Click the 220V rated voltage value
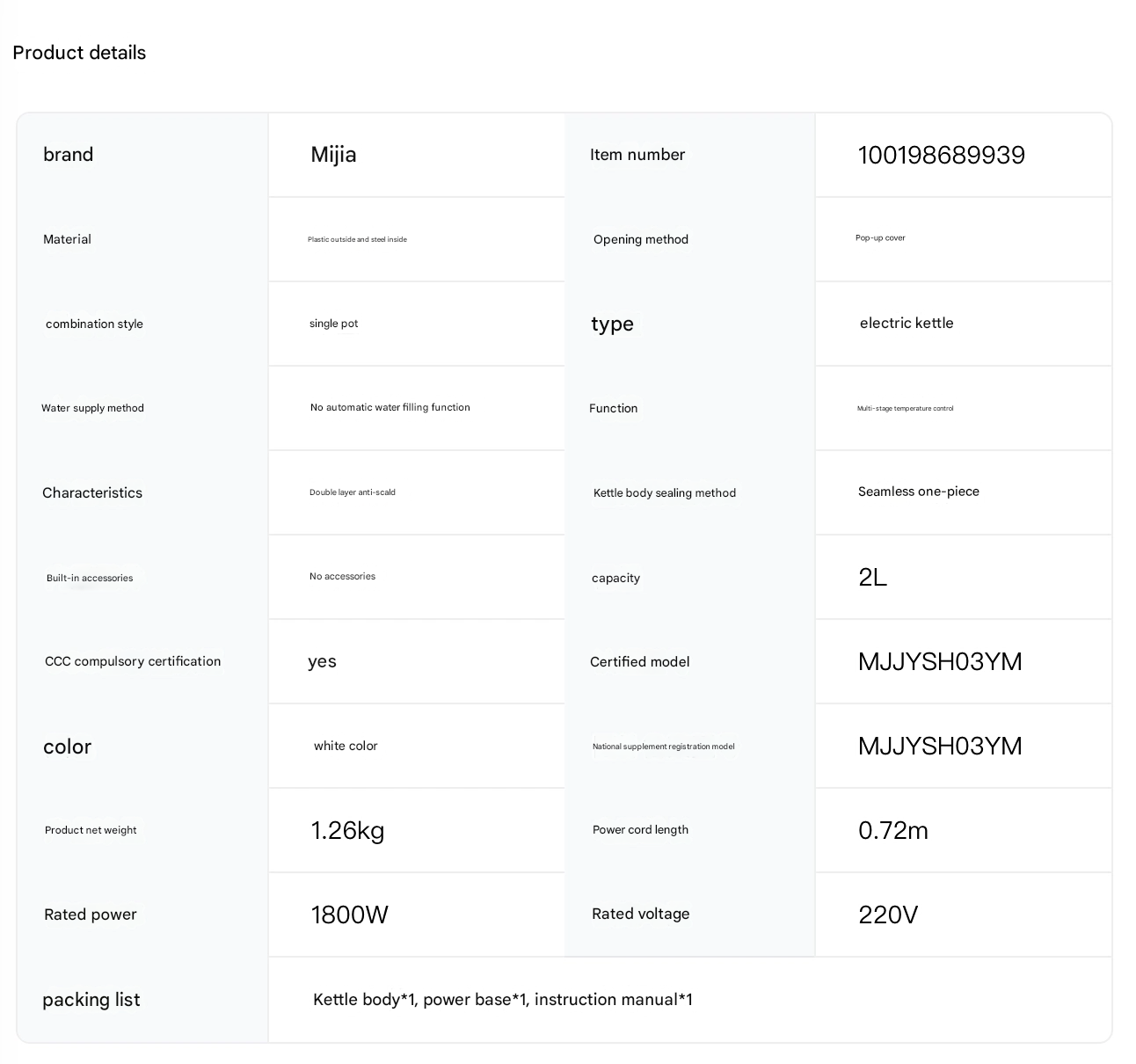1136x1064 pixels. 887,915
